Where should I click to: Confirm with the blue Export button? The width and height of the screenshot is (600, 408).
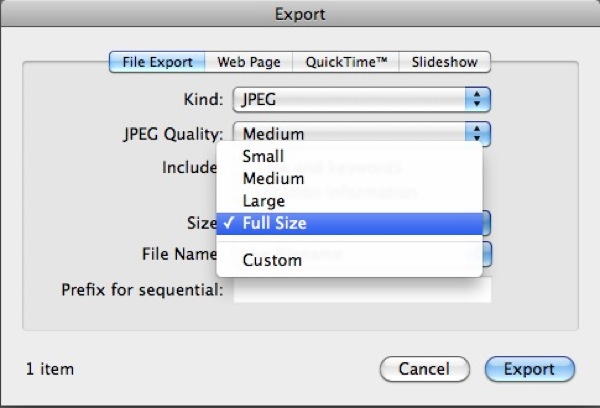[530, 369]
